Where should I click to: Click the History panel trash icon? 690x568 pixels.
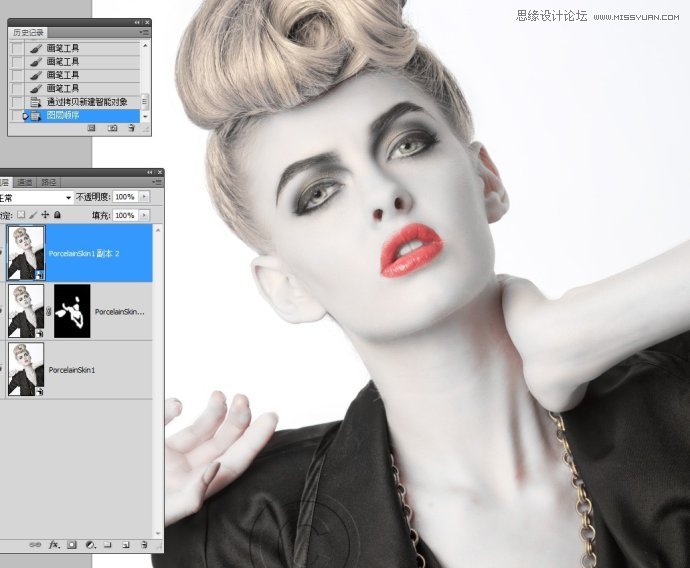point(131,128)
